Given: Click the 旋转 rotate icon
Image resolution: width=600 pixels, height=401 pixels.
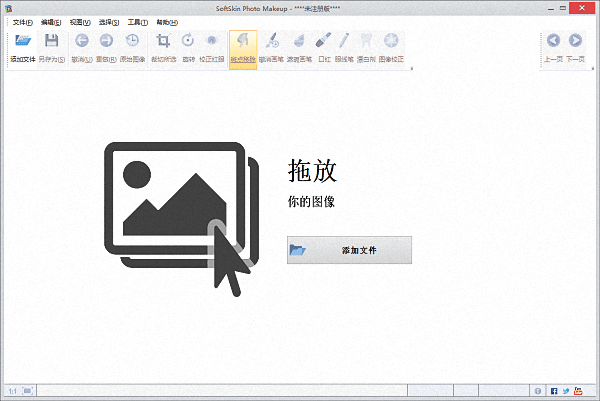Looking at the screenshot, I should click(x=188, y=42).
